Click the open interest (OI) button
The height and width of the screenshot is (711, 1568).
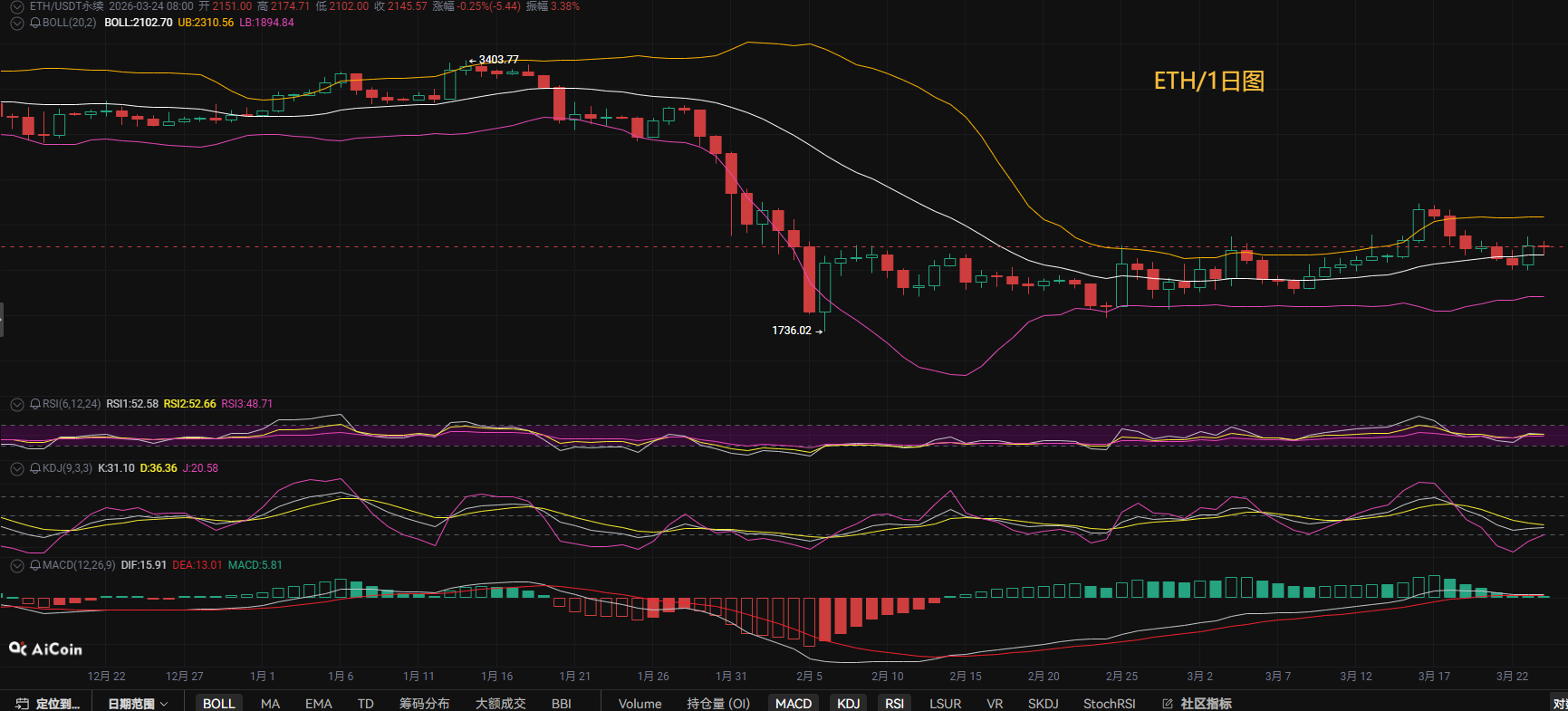pyautogui.click(x=717, y=704)
